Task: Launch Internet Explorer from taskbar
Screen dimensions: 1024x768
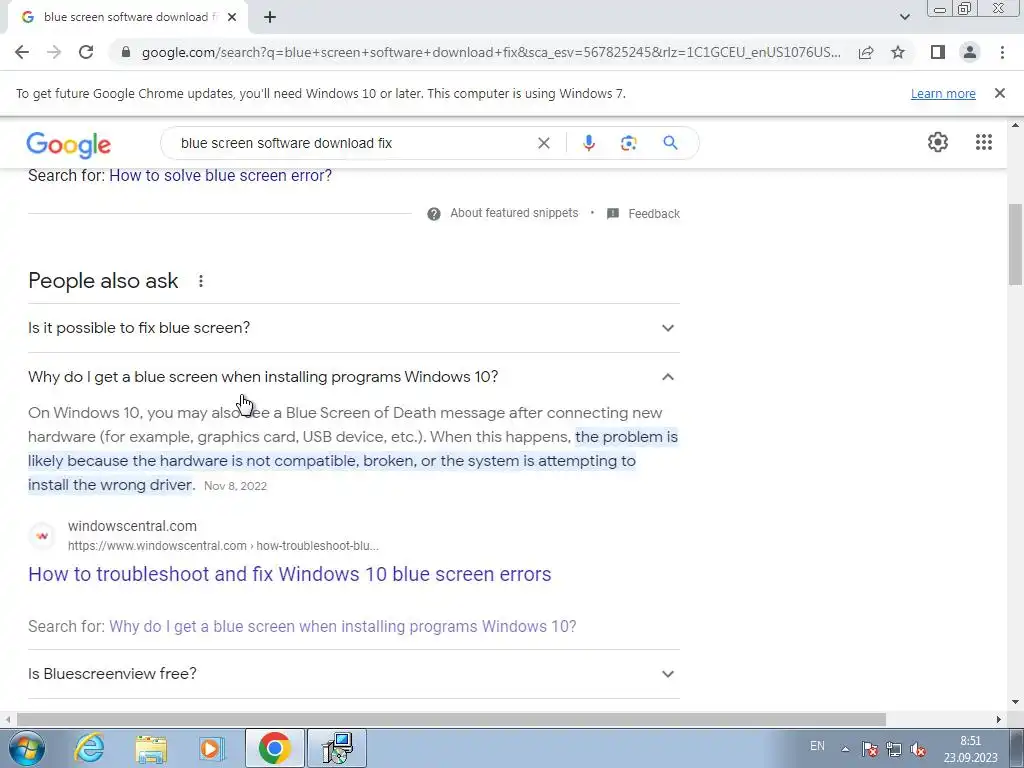Action: pyautogui.click(x=89, y=748)
